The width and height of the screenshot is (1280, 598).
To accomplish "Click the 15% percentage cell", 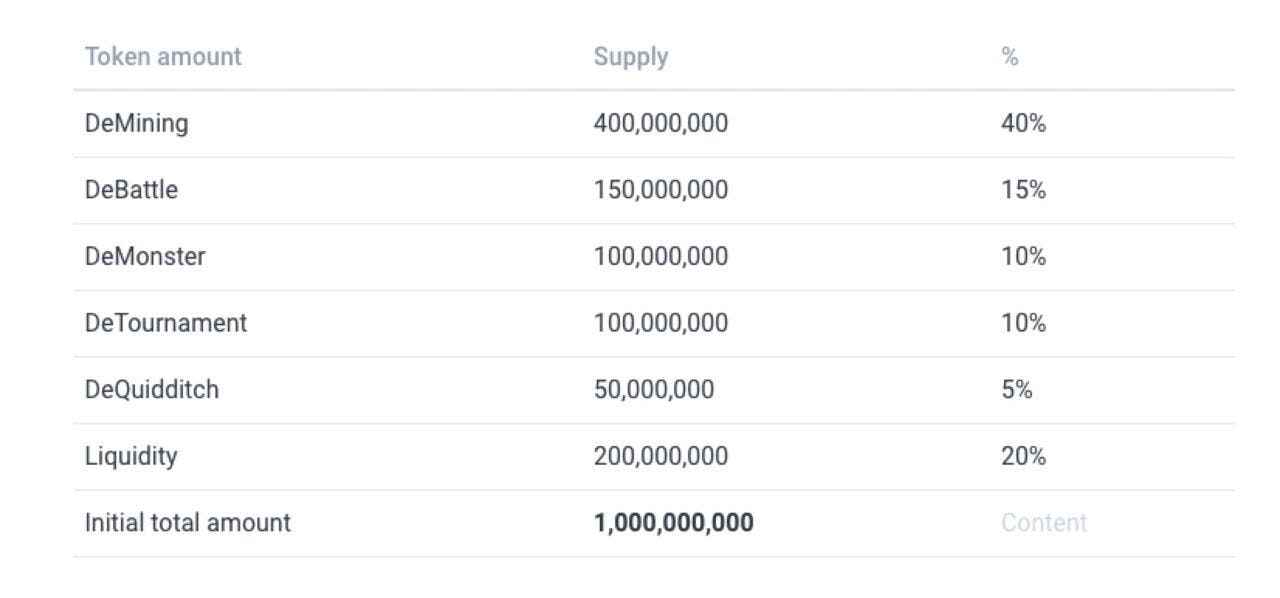I will (x=1023, y=190).
